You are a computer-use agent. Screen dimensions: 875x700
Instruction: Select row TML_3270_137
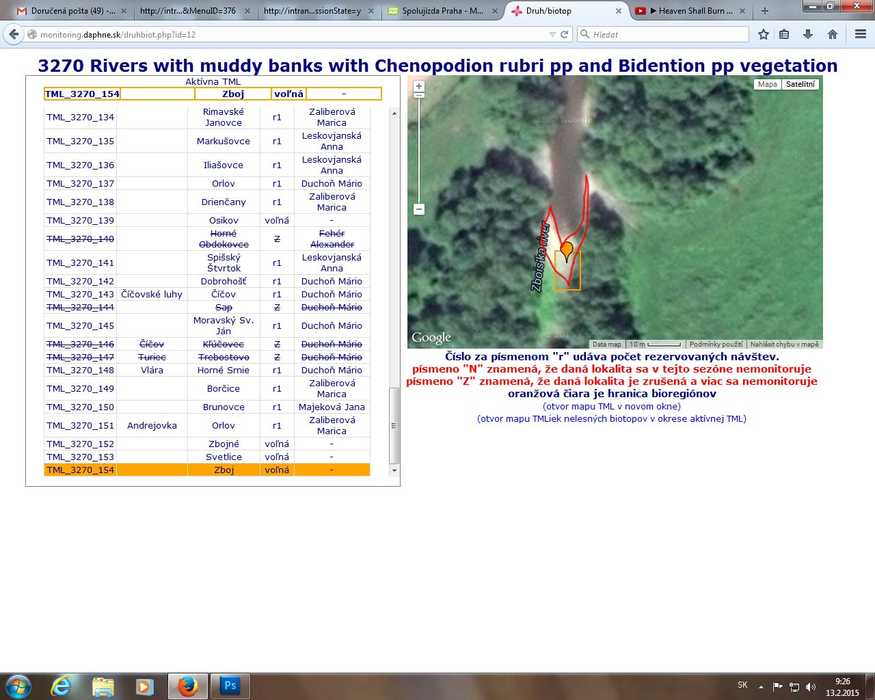tap(206, 184)
